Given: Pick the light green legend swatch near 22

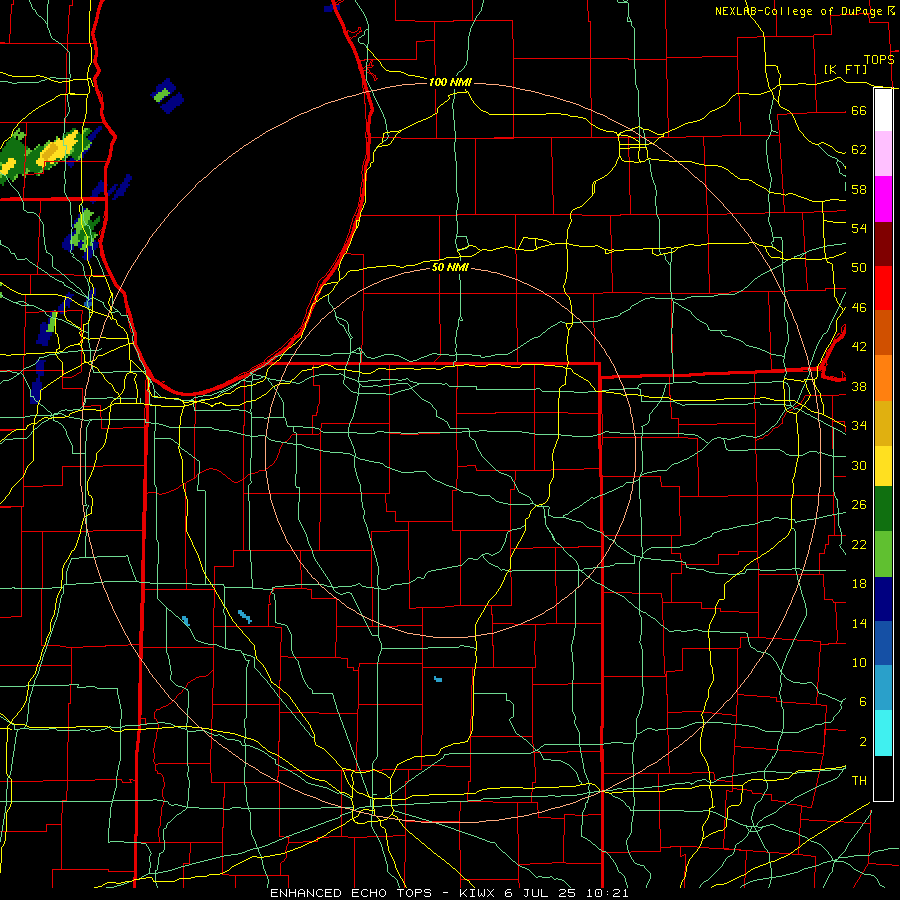Looking at the screenshot, I should tap(883, 554).
